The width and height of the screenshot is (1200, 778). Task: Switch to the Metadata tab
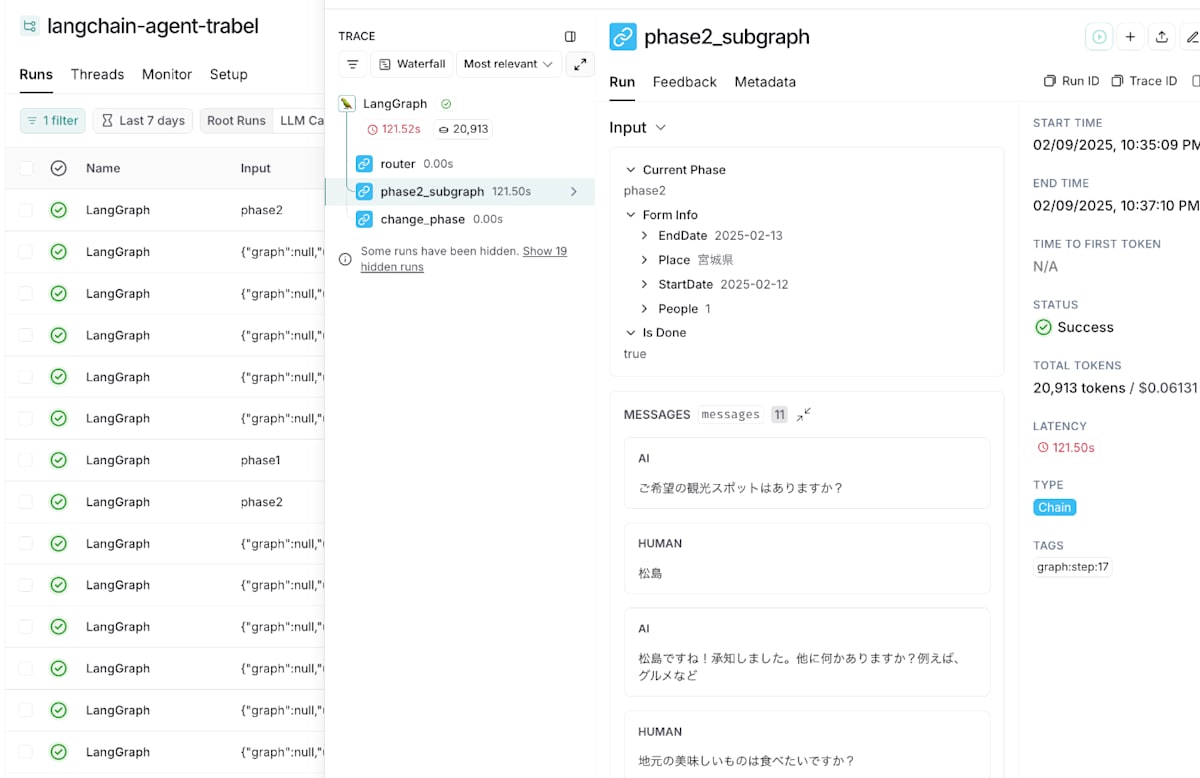click(765, 82)
